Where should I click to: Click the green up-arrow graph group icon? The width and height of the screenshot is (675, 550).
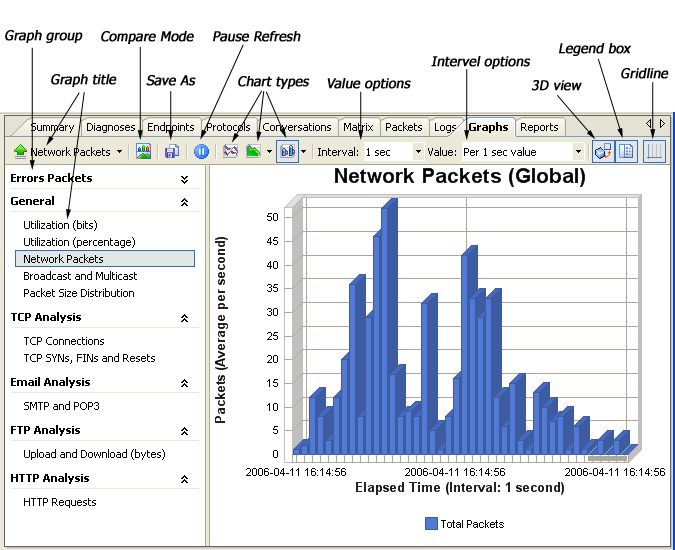pyautogui.click(x=20, y=151)
